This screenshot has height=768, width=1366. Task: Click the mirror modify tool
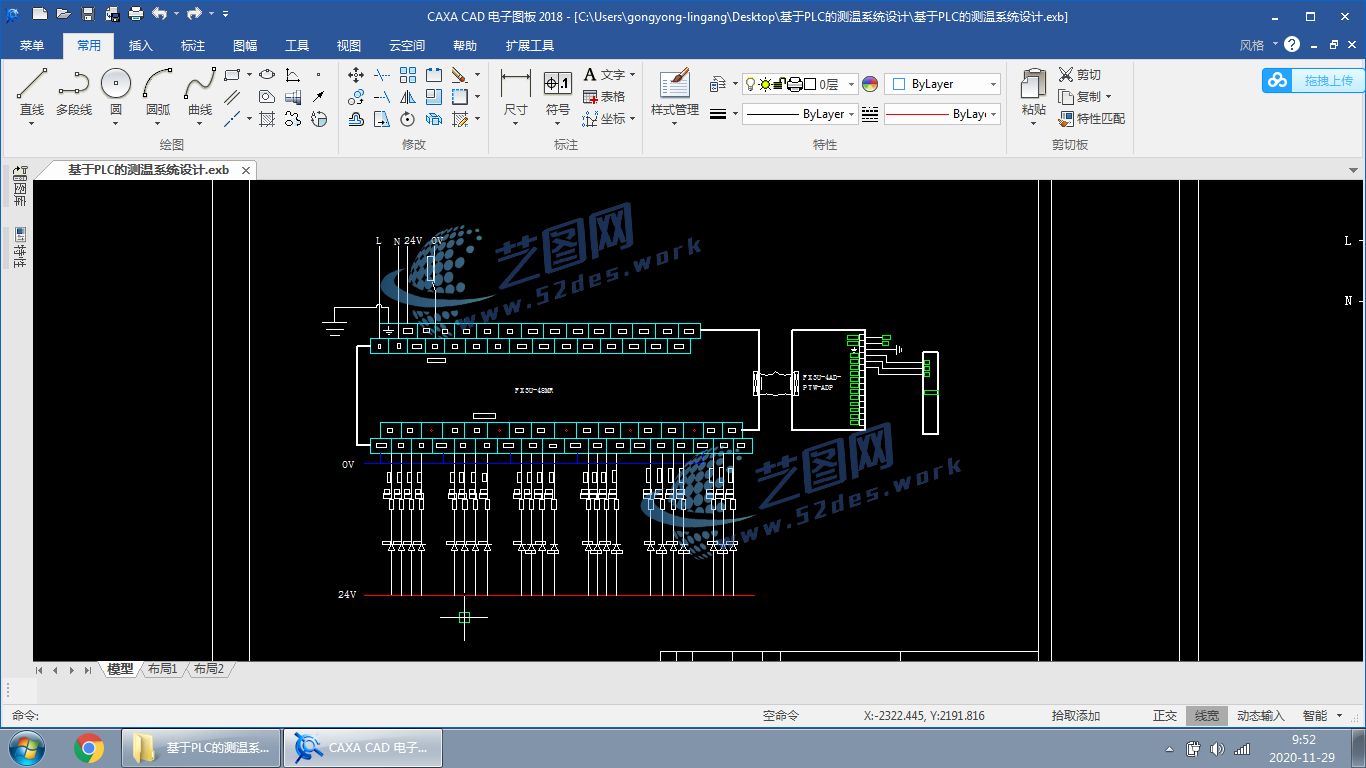[408, 97]
